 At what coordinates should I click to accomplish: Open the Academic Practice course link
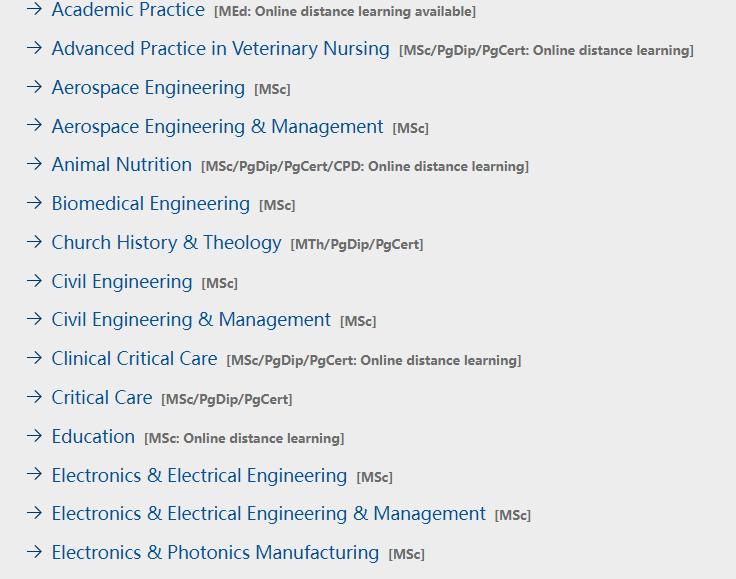coord(128,10)
